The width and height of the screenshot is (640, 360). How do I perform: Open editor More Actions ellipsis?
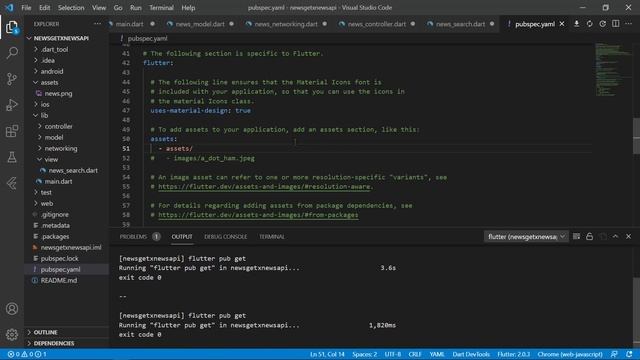pyautogui.click(x=629, y=24)
